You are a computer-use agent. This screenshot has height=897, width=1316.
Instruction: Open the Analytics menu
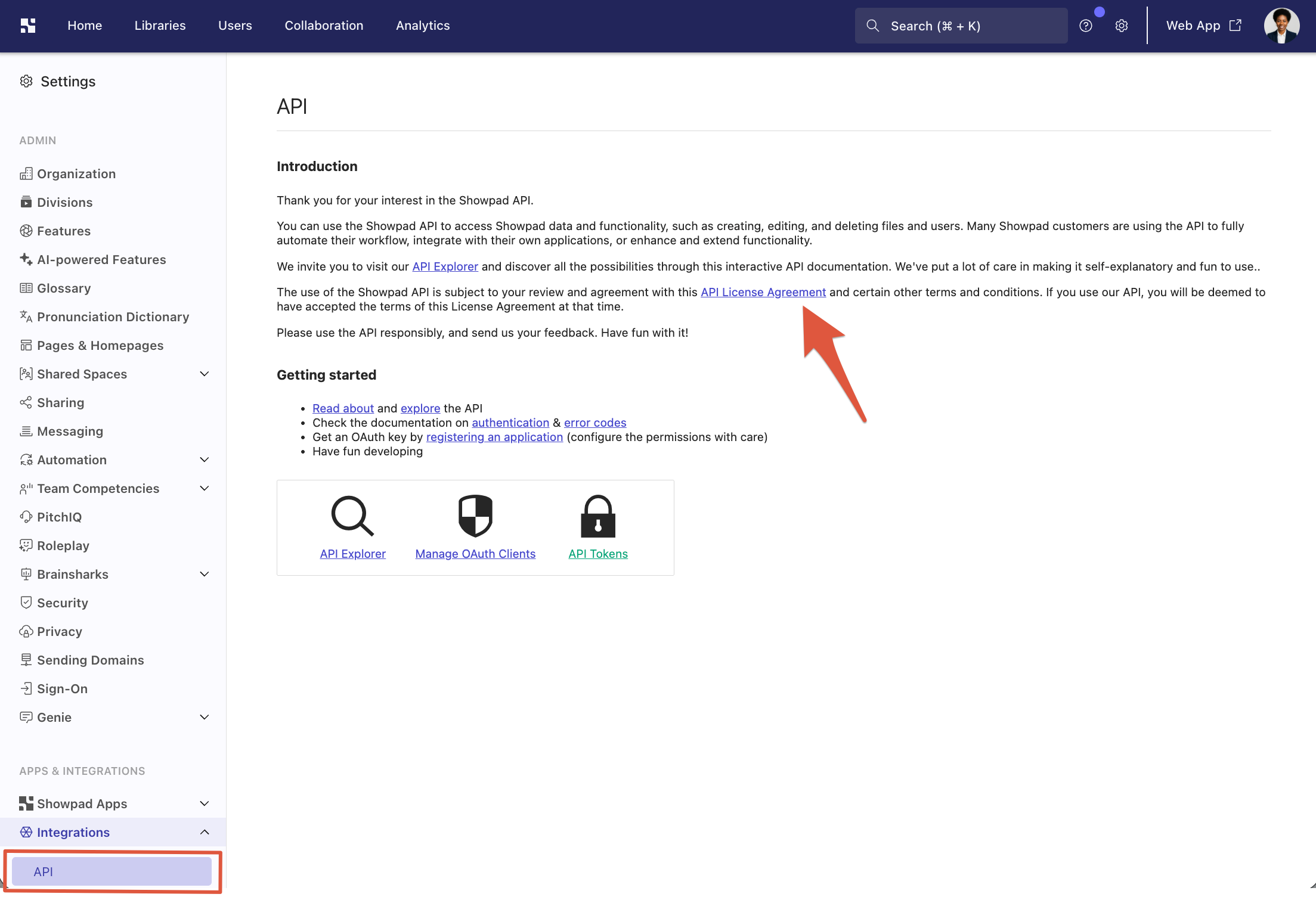423,26
